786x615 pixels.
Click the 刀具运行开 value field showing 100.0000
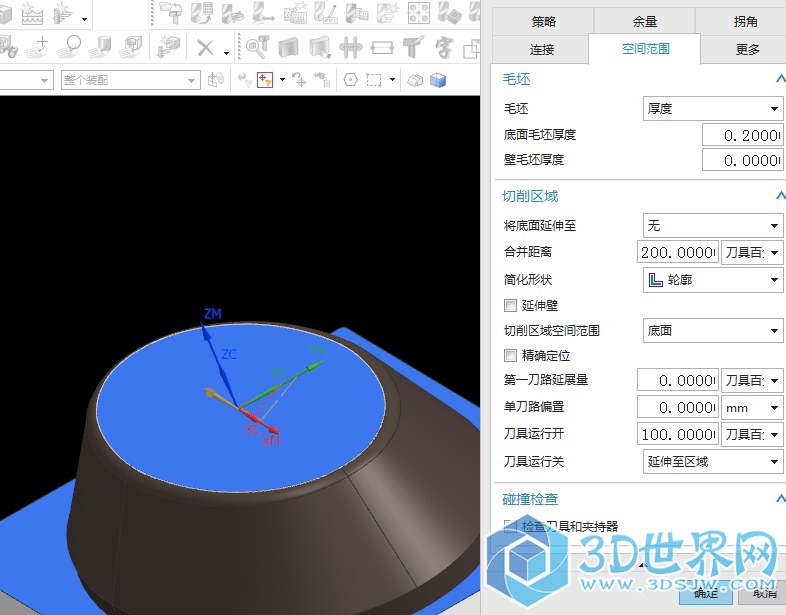point(678,434)
